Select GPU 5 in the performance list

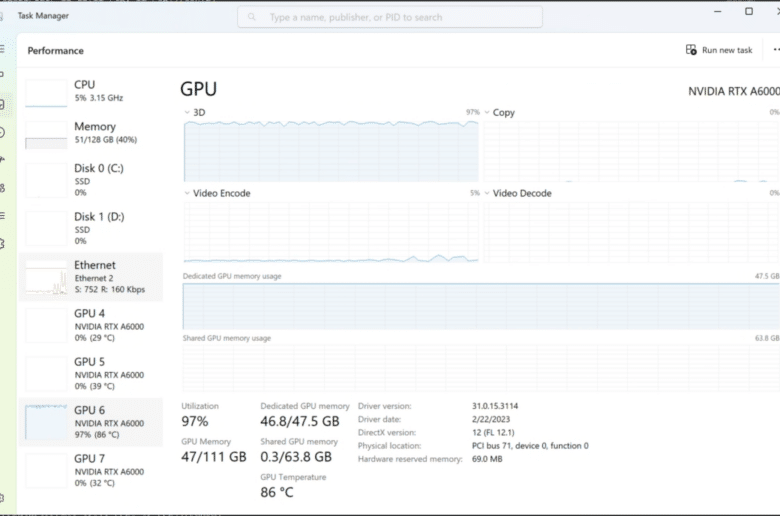pyautogui.click(x=91, y=373)
